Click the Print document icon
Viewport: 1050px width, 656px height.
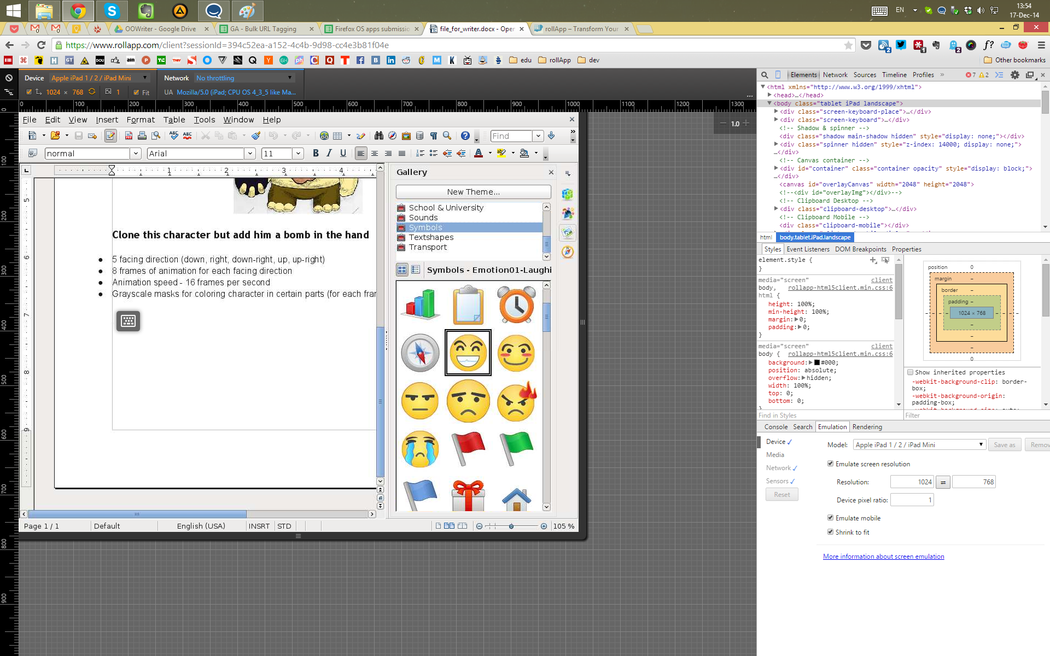[144, 136]
